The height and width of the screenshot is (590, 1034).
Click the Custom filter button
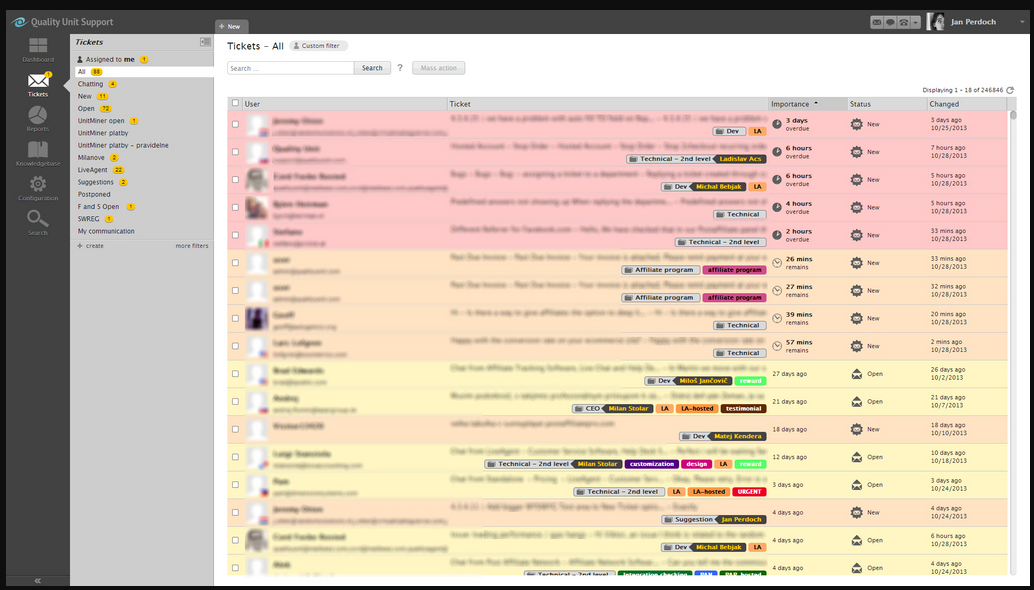pyautogui.click(x=319, y=46)
